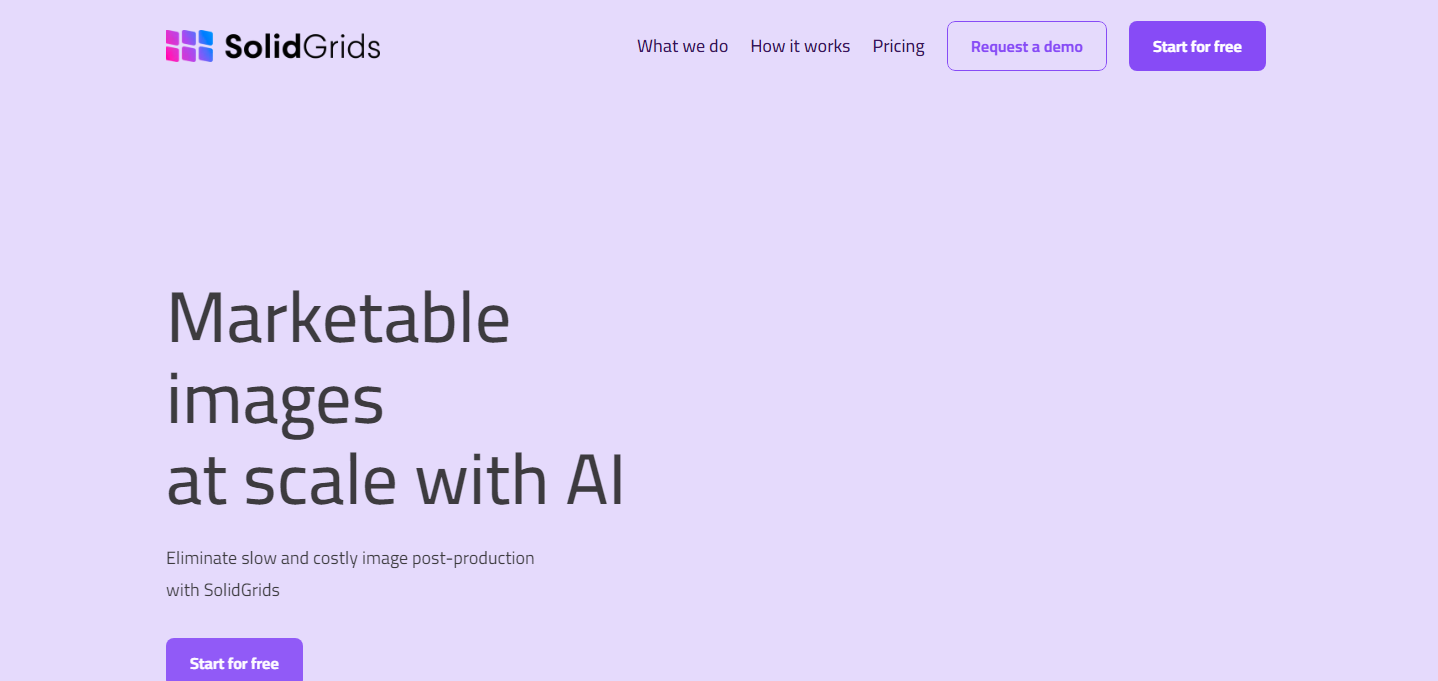Click Start for free in the header
The image size is (1438, 681).
coord(1197,46)
